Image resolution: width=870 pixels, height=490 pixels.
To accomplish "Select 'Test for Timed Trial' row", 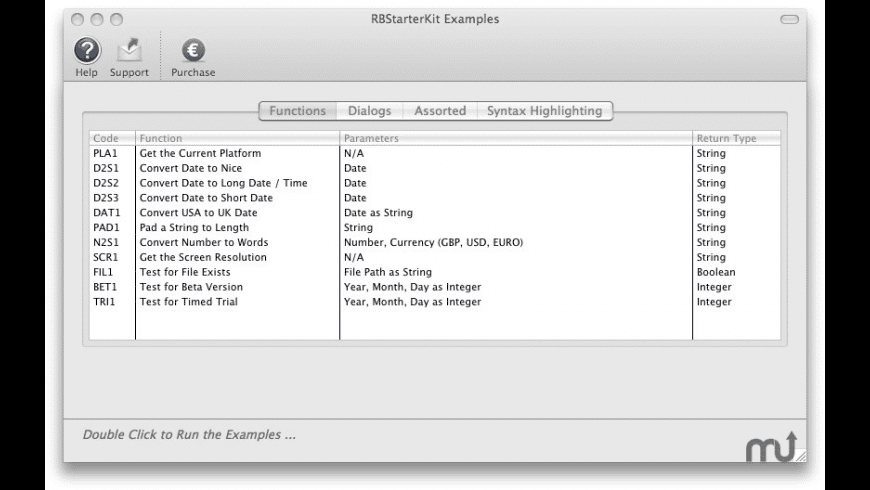I will click(435, 302).
